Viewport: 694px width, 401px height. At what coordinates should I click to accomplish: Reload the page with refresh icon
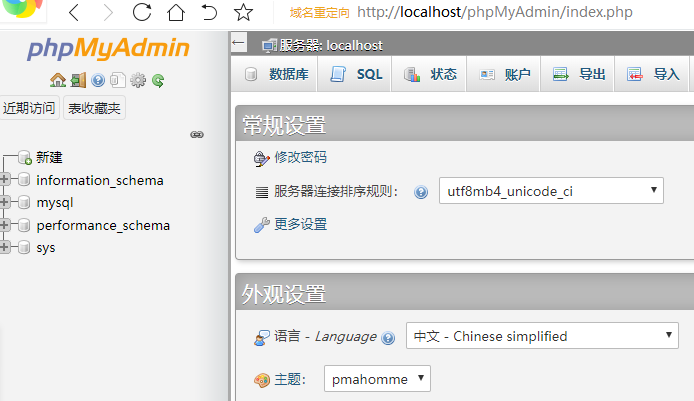click(x=142, y=12)
